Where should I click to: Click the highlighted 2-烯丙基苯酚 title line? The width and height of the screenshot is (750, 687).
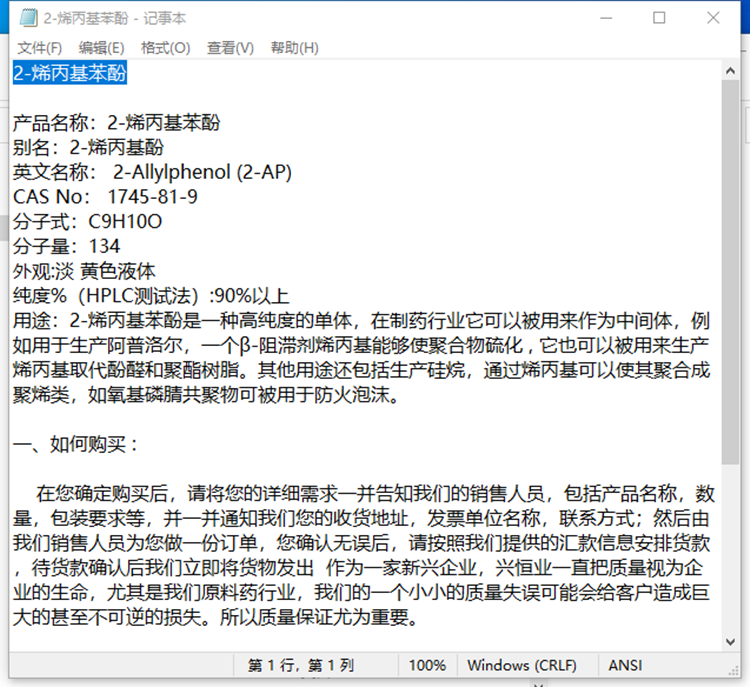tap(70, 72)
